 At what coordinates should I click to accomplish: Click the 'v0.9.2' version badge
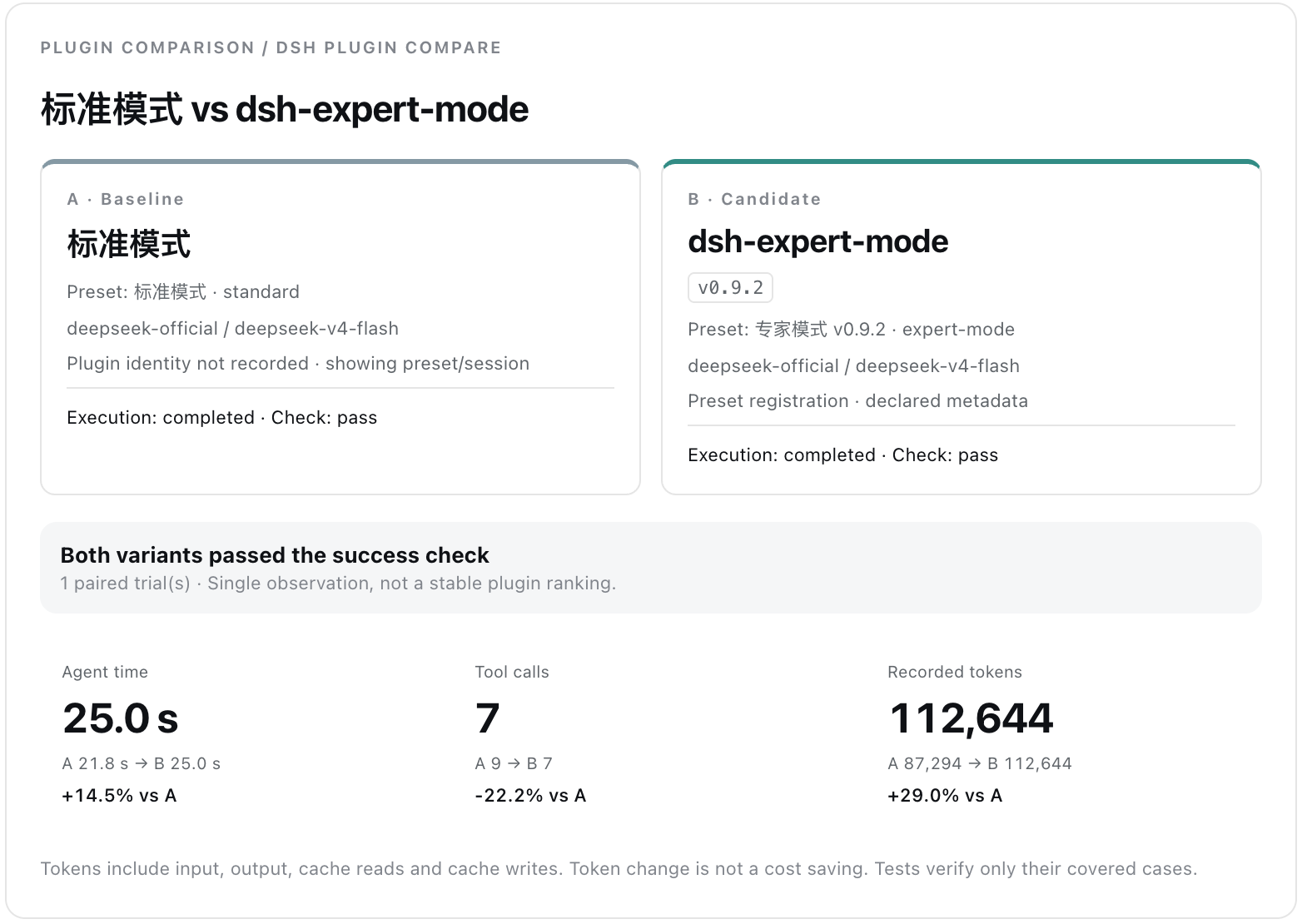(x=730, y=287)
